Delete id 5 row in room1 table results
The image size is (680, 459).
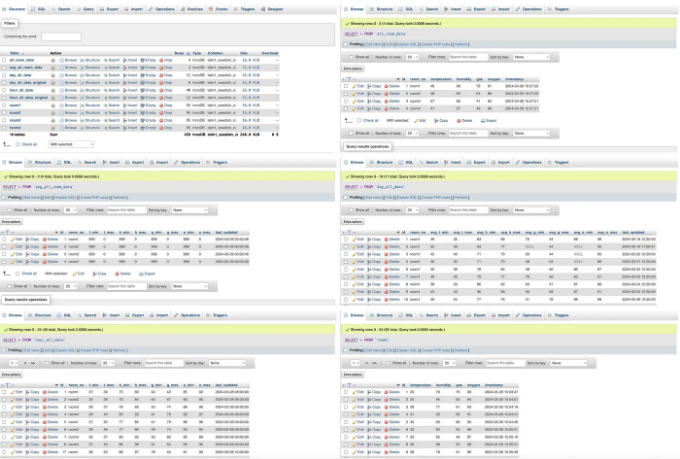point(392,422)
